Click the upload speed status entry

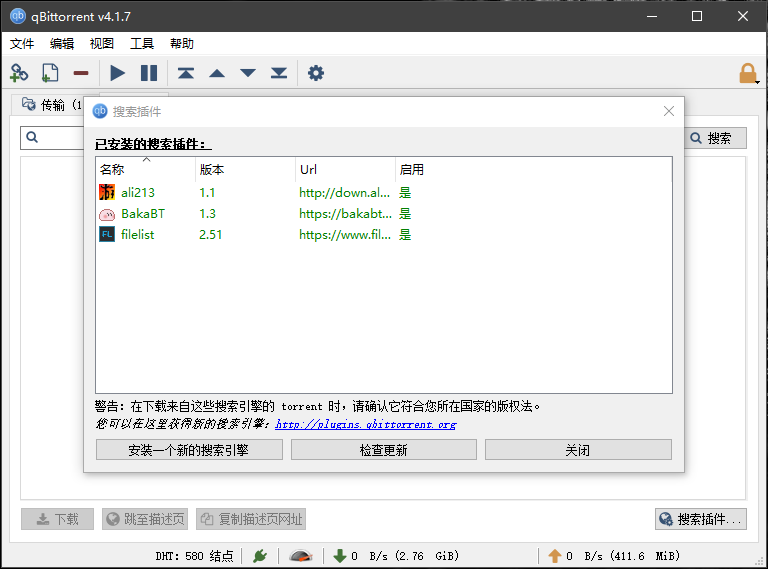tap(614, 556)
